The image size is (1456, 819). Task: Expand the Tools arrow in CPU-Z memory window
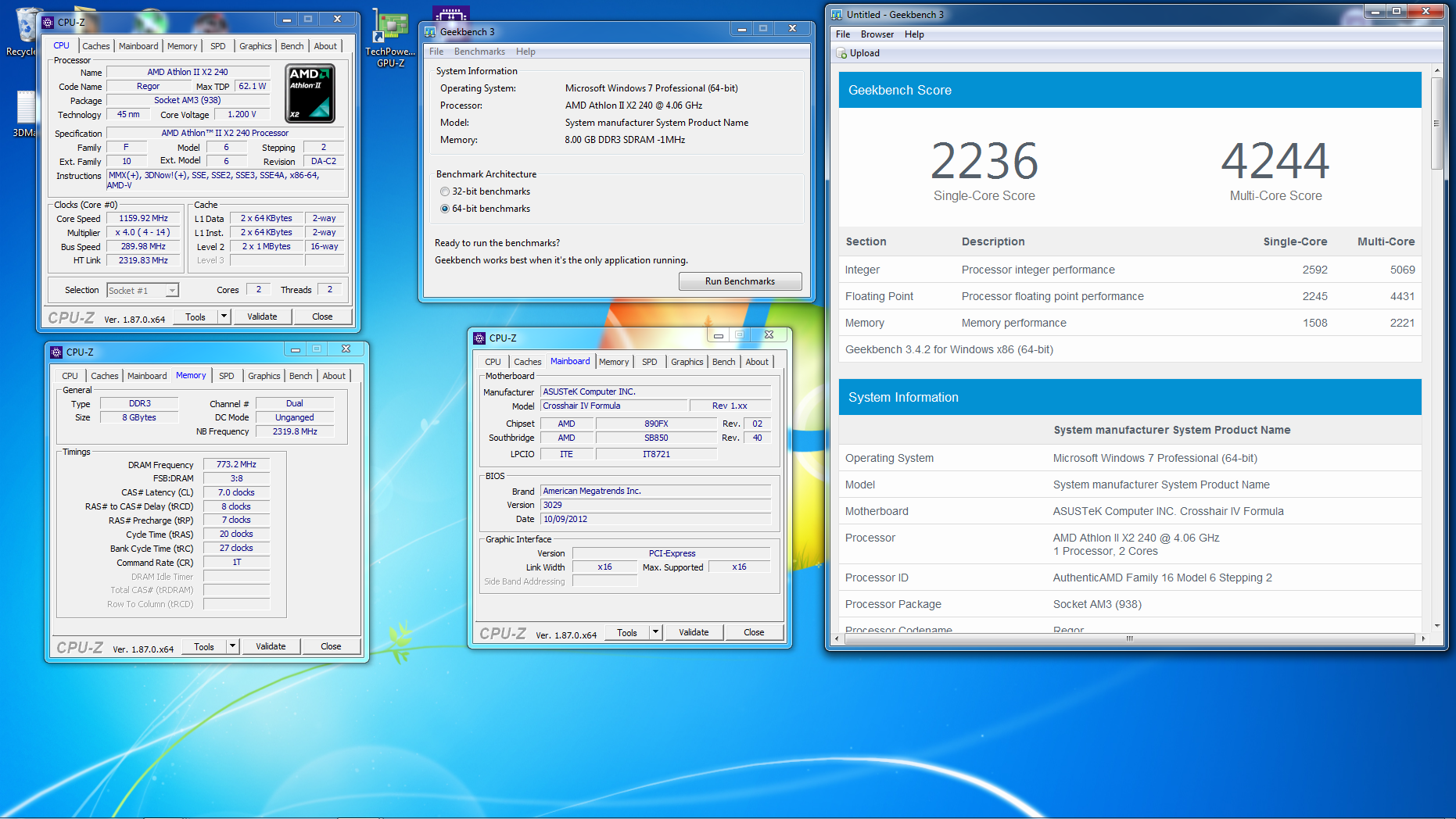(232, 646)
